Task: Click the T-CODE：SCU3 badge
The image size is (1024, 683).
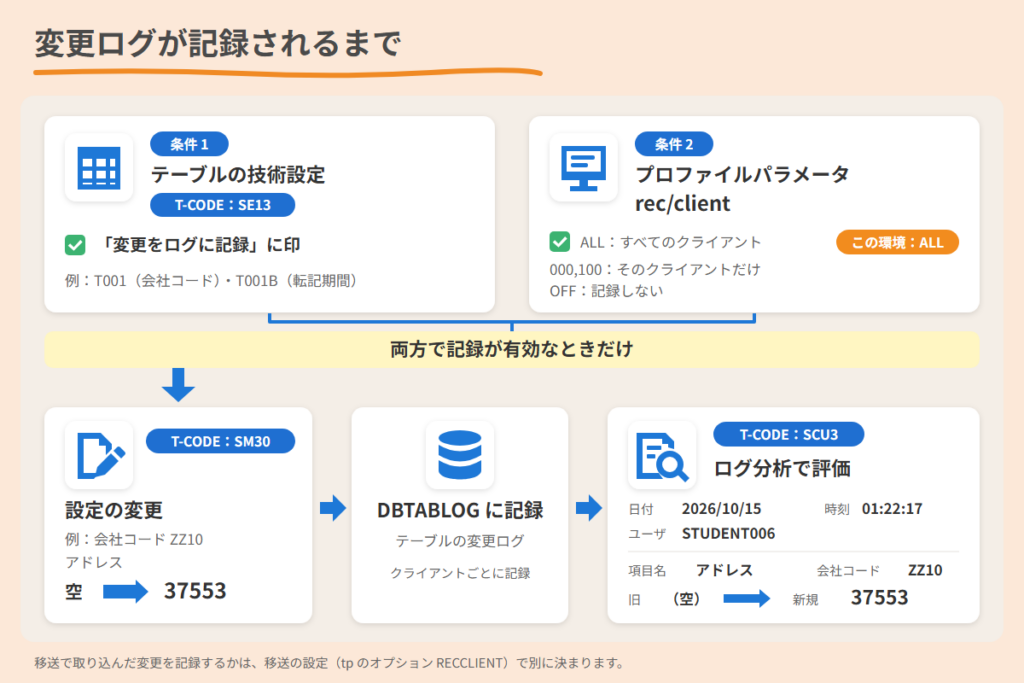Action: pyautogui.click(x=789, y=435)
